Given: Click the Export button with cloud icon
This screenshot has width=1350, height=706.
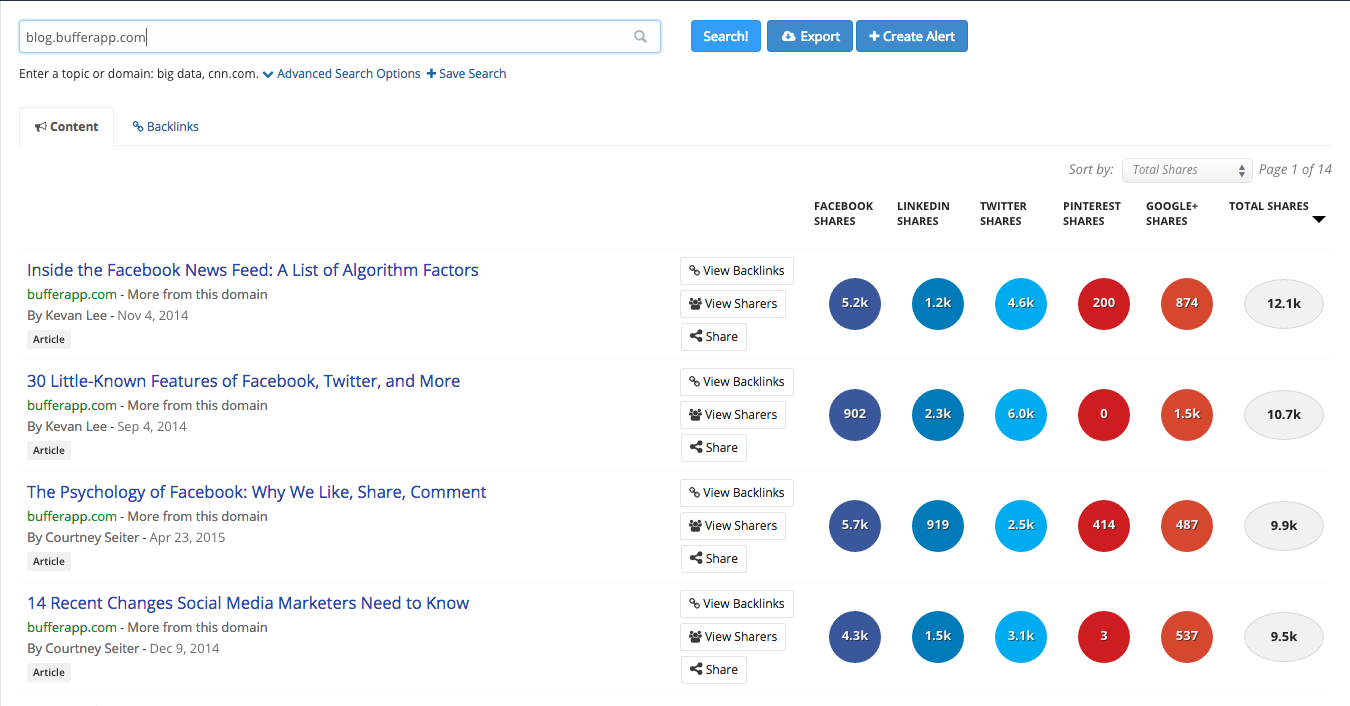Looking at the screenshot, I should pyautogui.click(x=810, y=36).
